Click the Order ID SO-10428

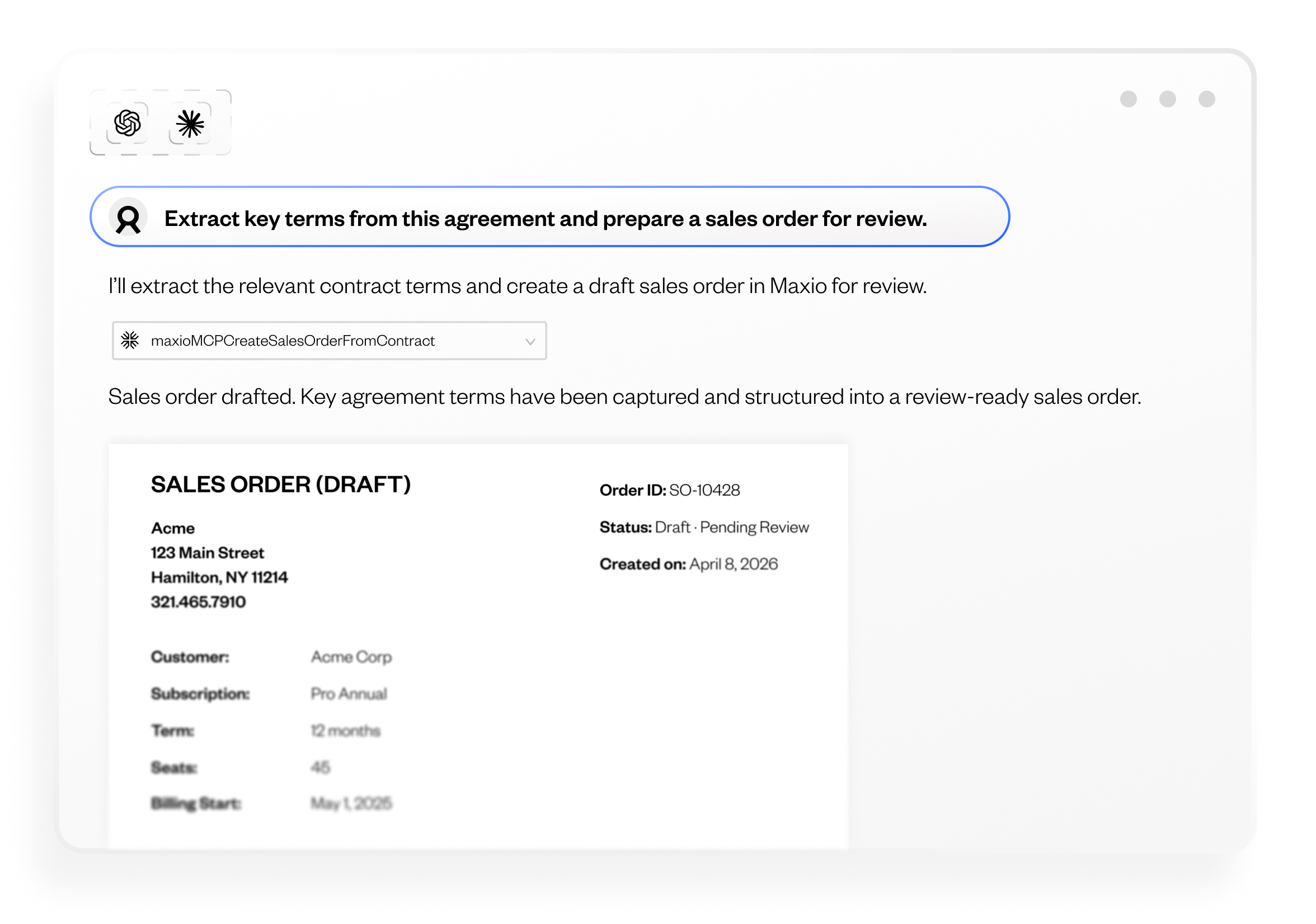tap(704, 490)
